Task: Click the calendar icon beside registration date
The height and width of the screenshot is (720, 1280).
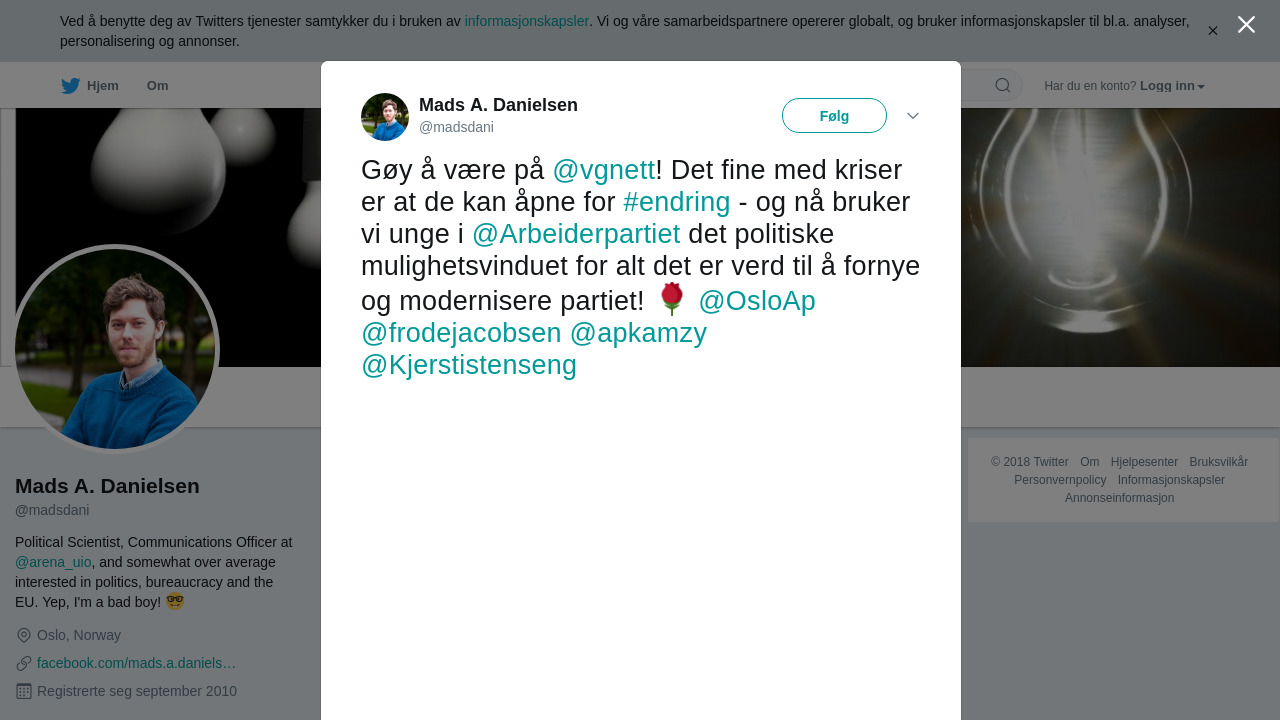Action: point(24,691)
